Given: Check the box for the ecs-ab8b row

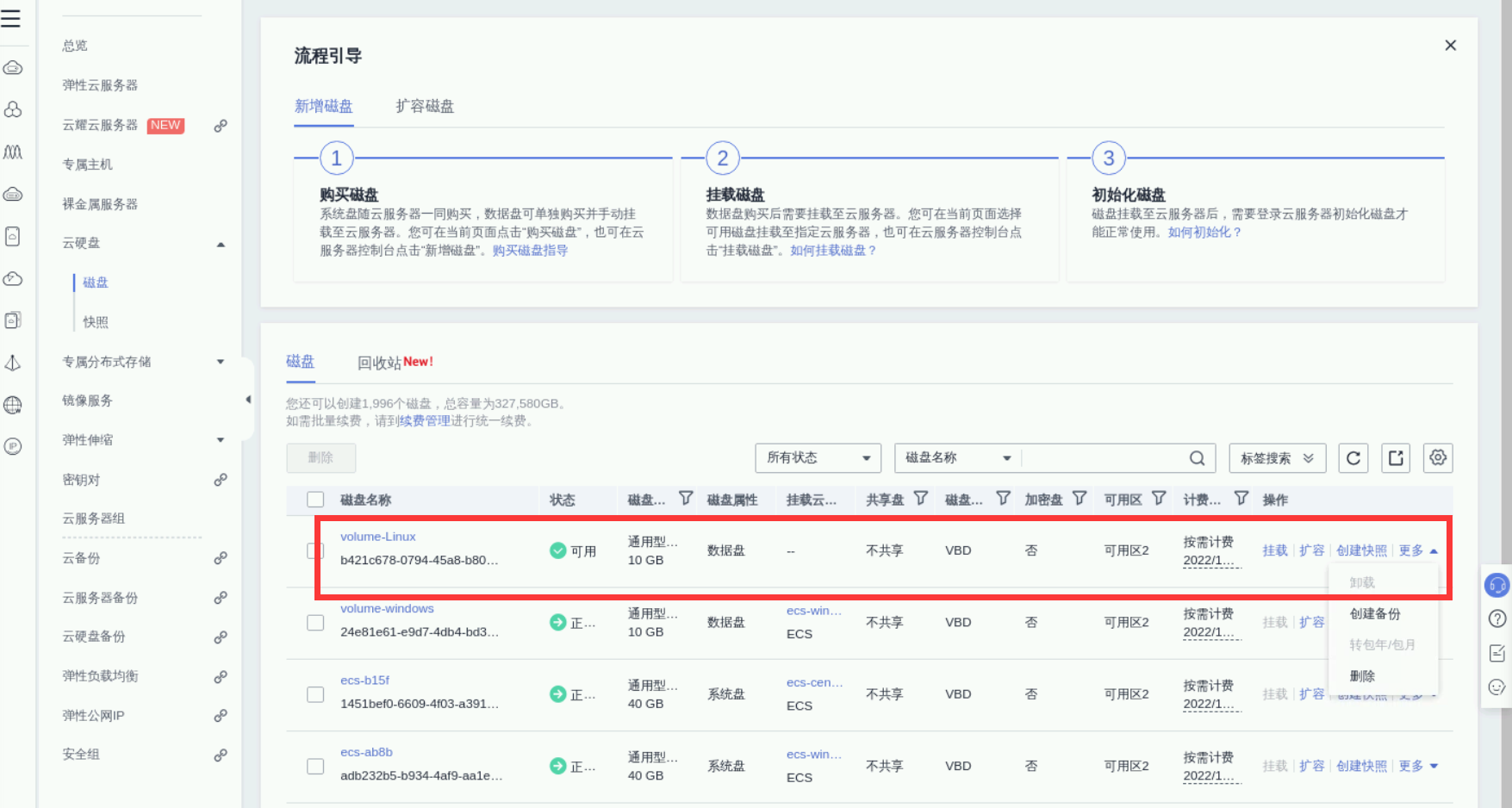Looking at the screenshot, I should click(x=315, y=767).
